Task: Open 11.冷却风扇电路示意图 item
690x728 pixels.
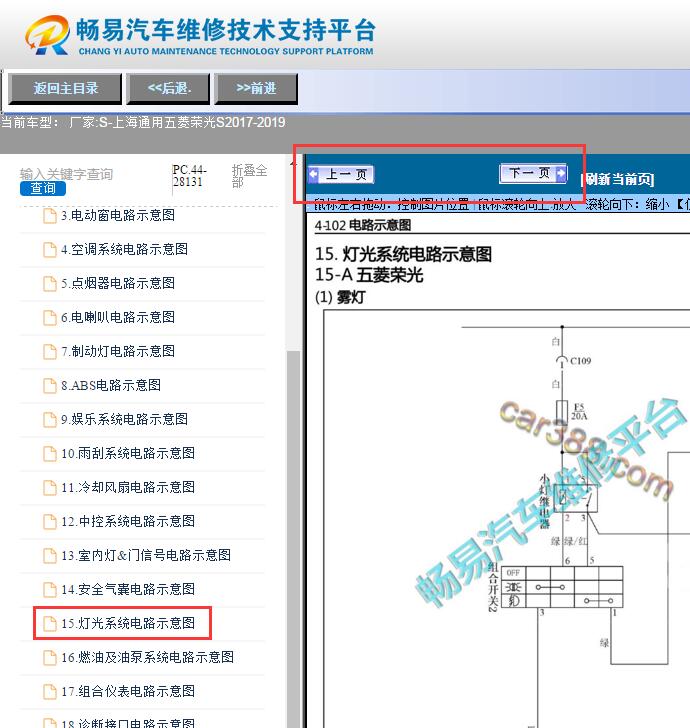Action: coord(128,488)
